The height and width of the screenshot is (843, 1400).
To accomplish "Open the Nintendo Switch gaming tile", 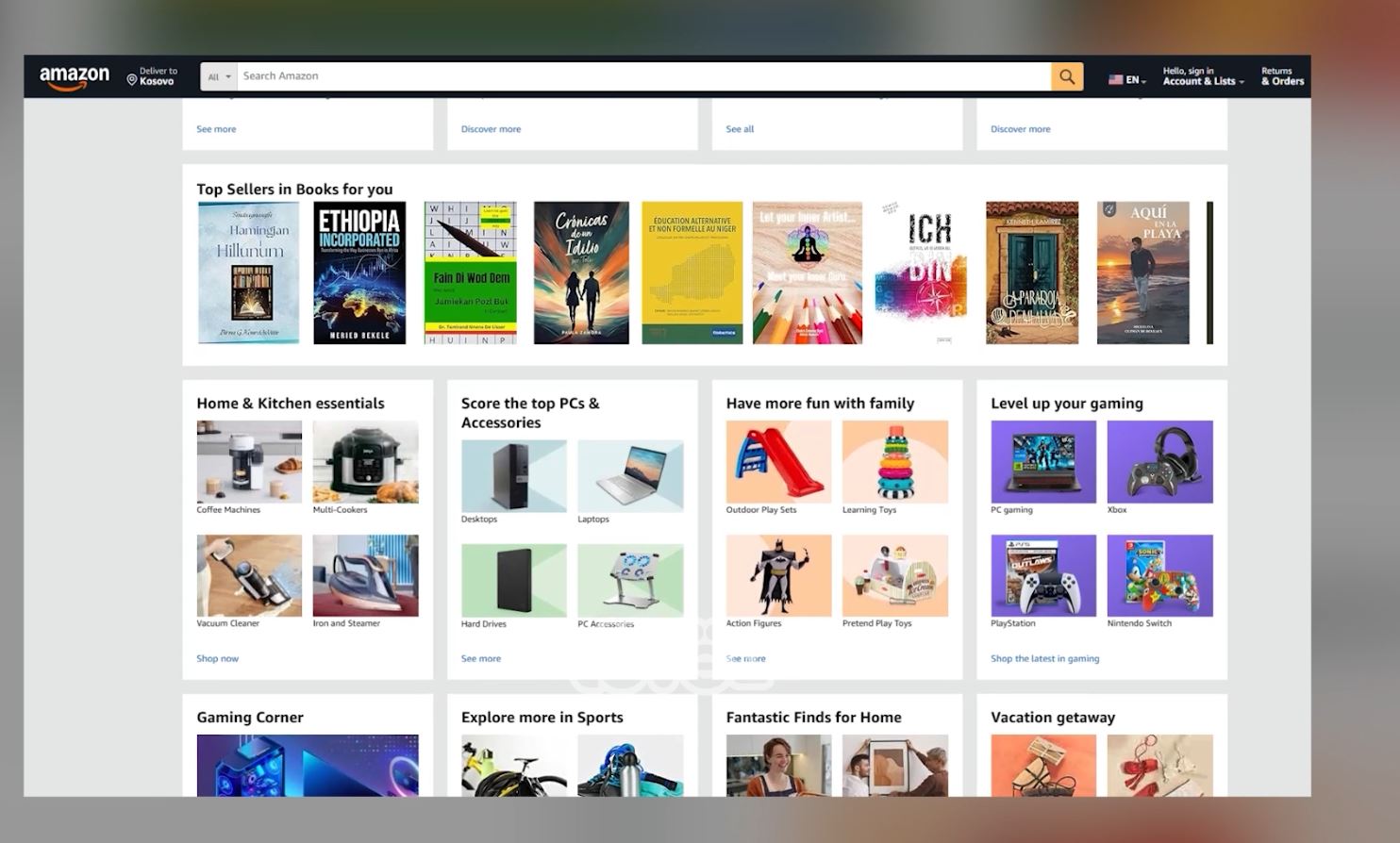I will point(1159,576).
